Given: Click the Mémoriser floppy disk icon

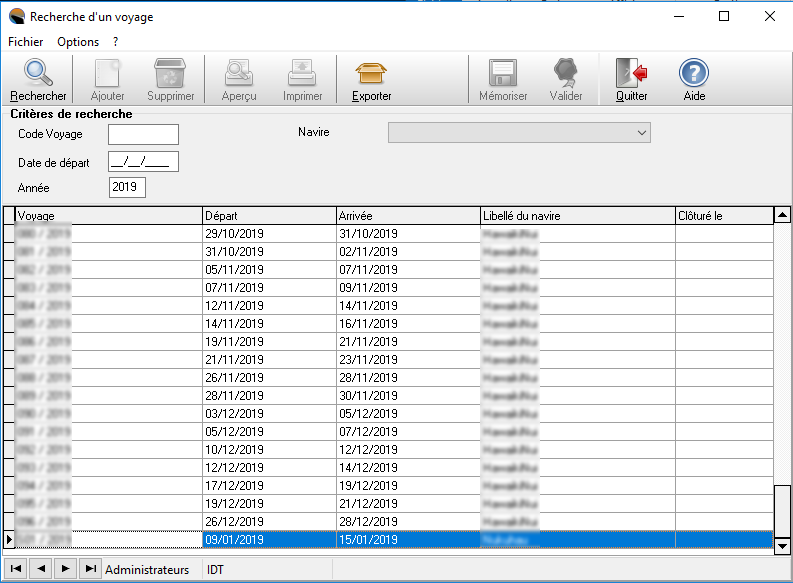Looking at the screenshot, I should click(502, 74).
